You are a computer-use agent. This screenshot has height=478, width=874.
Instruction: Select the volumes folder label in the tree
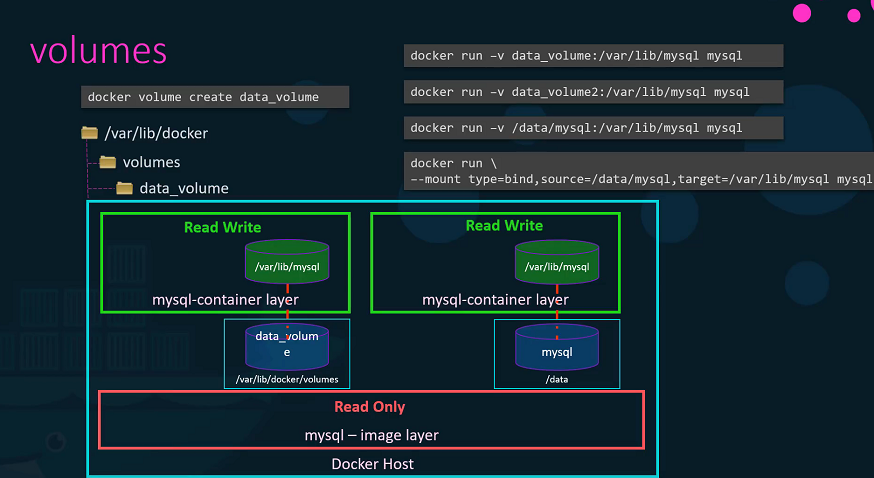(x=151, y=162)
